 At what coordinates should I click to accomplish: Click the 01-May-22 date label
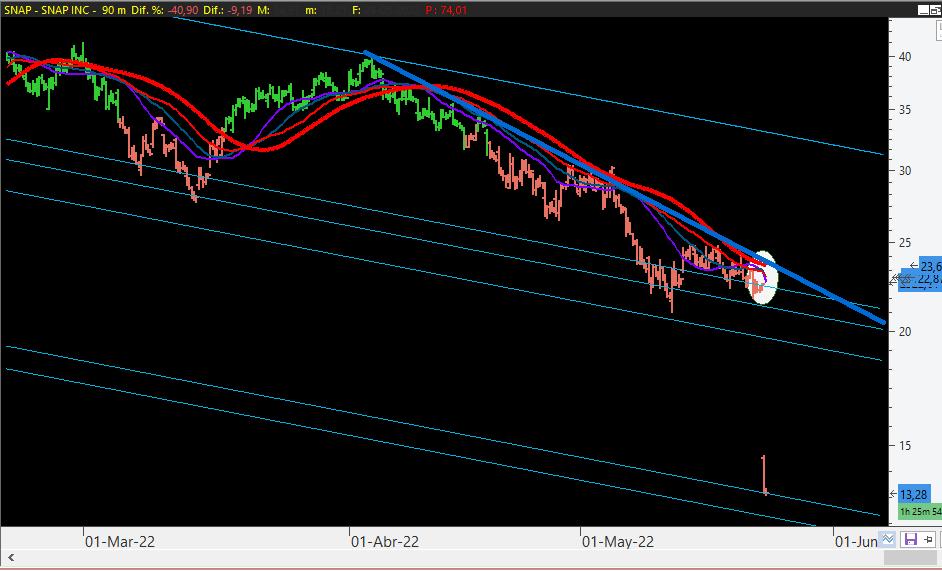[618, 542]
